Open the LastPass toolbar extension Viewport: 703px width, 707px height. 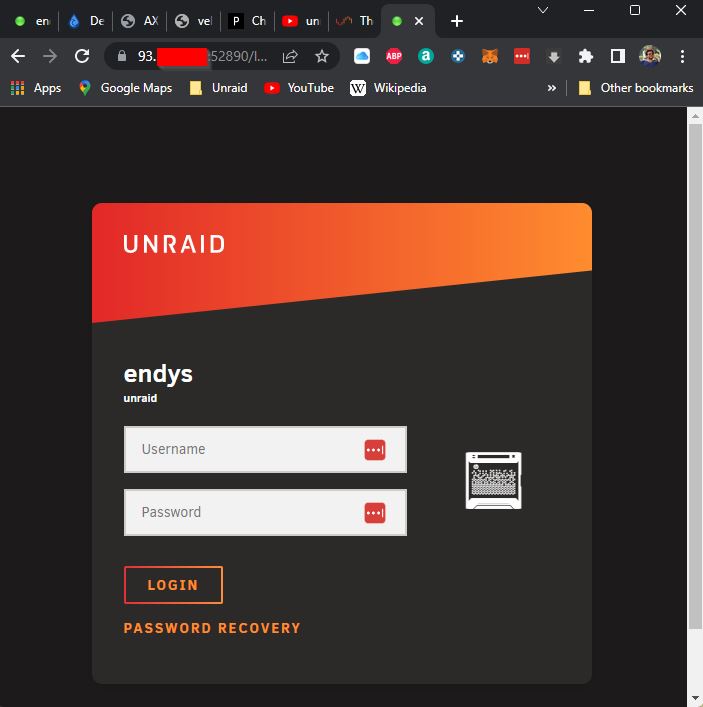click(x=522, y=56)
